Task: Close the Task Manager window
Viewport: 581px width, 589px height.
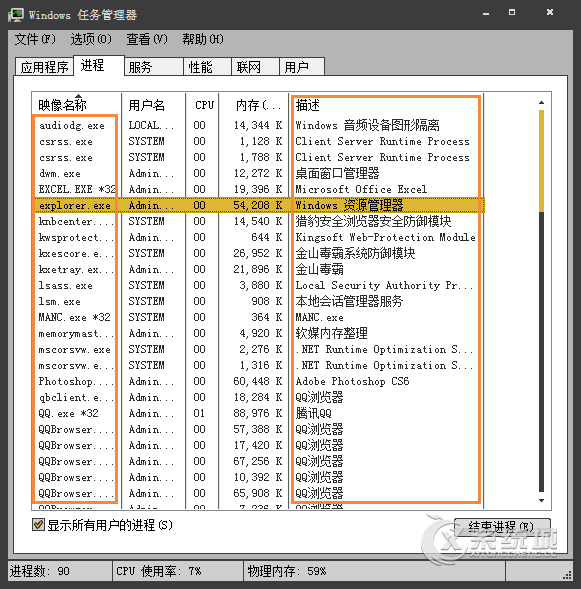Action: coord(550,12)
